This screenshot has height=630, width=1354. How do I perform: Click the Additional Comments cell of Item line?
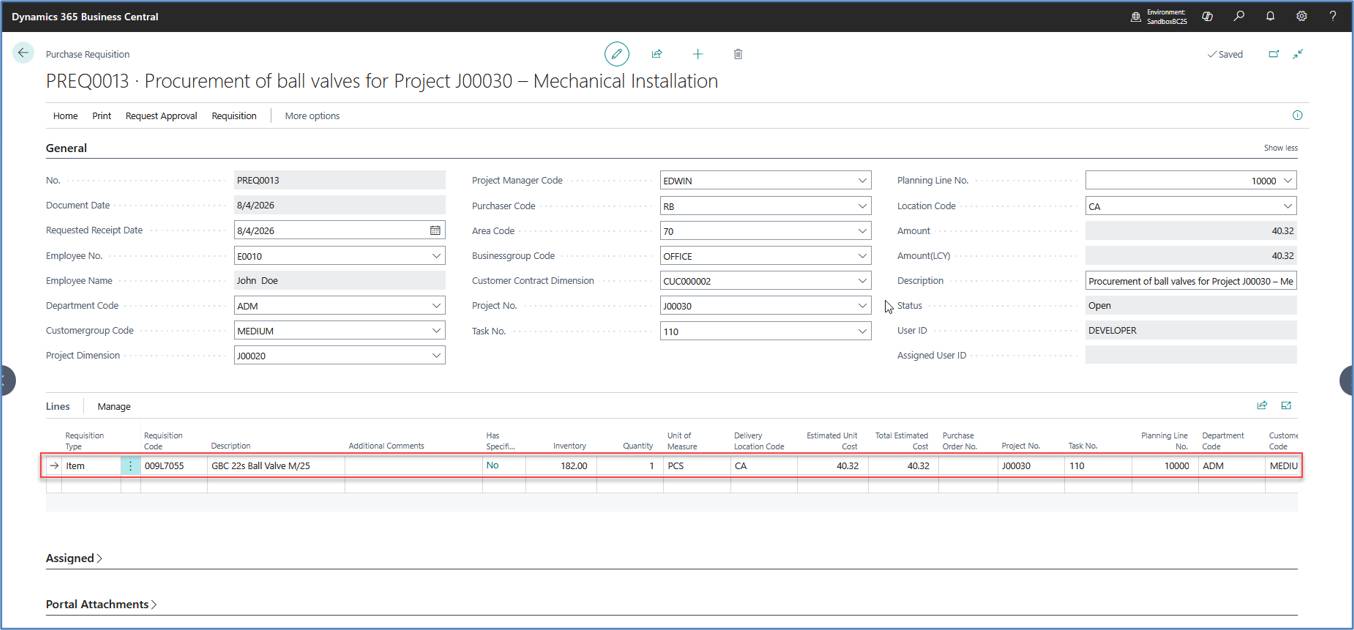pos(413,466)
